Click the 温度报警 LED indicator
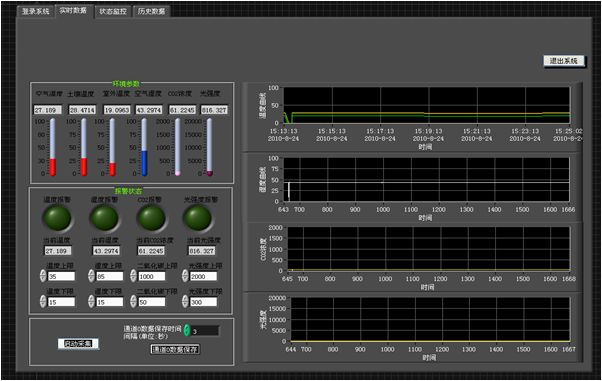 (x=58, y=218)
